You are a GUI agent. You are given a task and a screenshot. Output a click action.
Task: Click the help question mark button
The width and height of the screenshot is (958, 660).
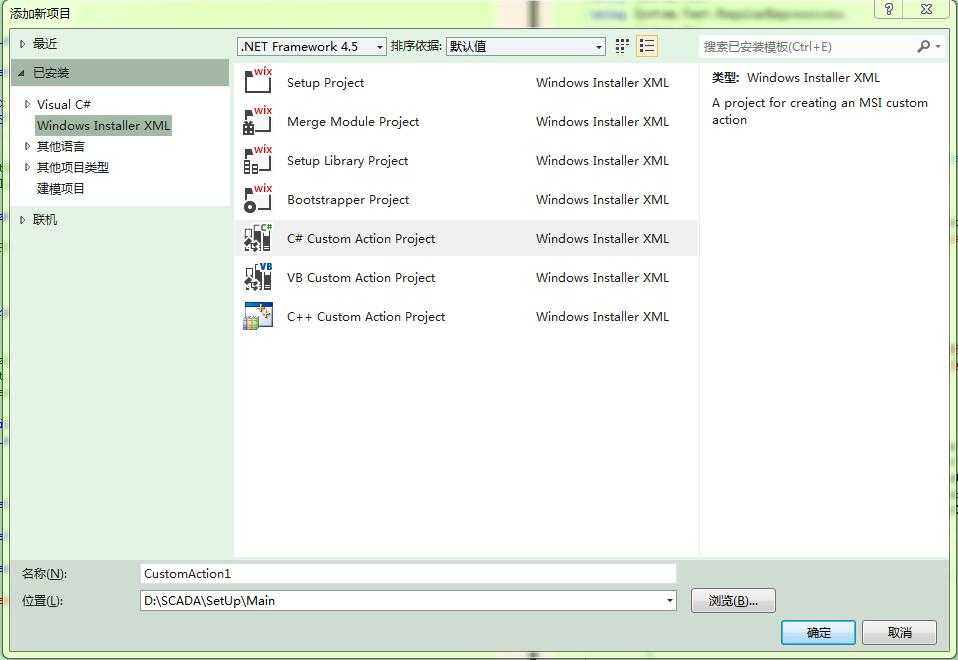coord(889,9)
